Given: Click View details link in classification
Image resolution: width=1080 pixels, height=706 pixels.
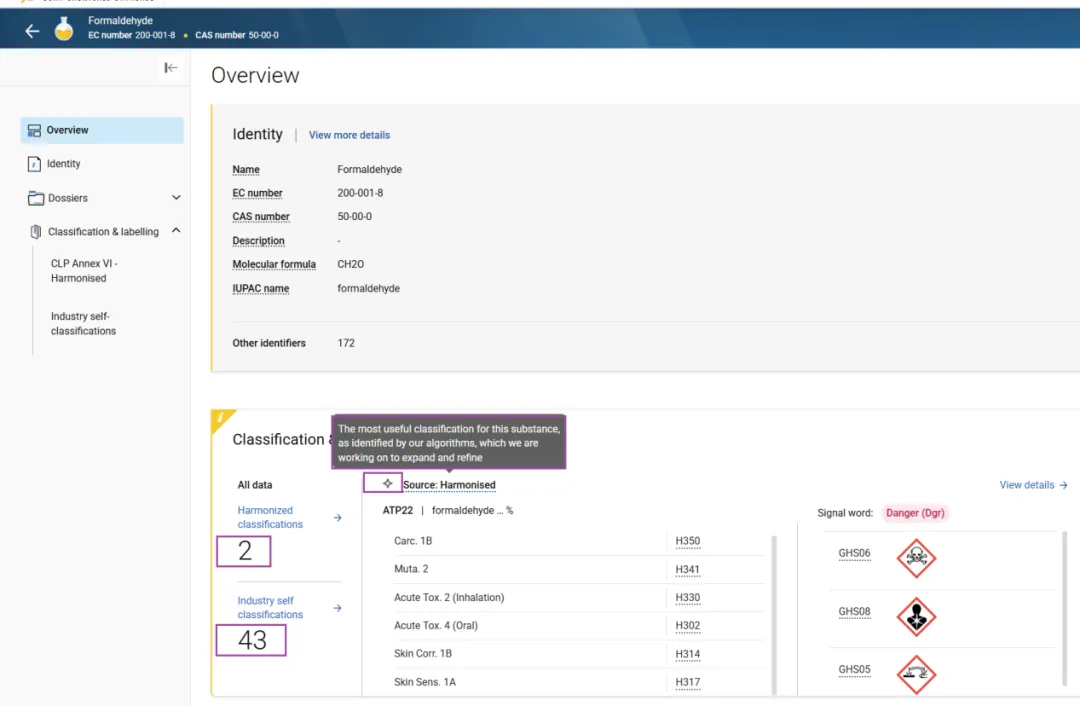Looking at the screenshot, I should coord(1033,485).
